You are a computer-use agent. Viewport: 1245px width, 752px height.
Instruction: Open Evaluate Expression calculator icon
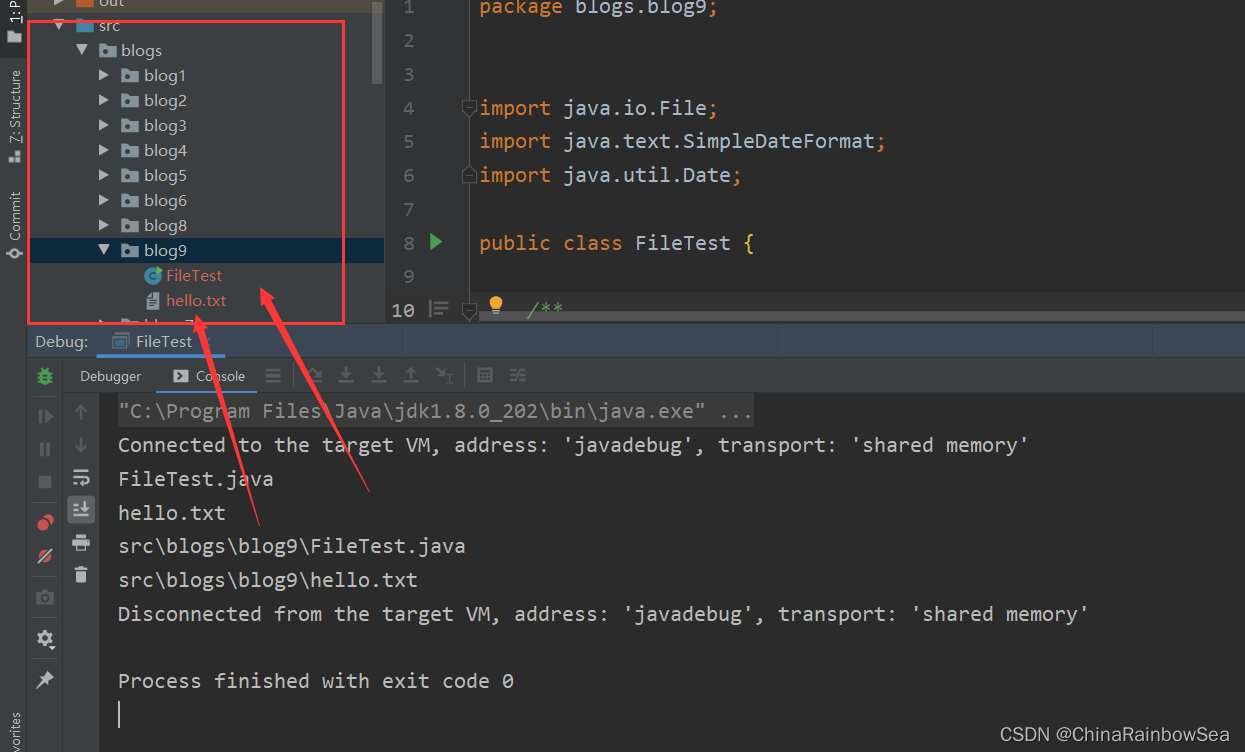[x=485, y=375]
